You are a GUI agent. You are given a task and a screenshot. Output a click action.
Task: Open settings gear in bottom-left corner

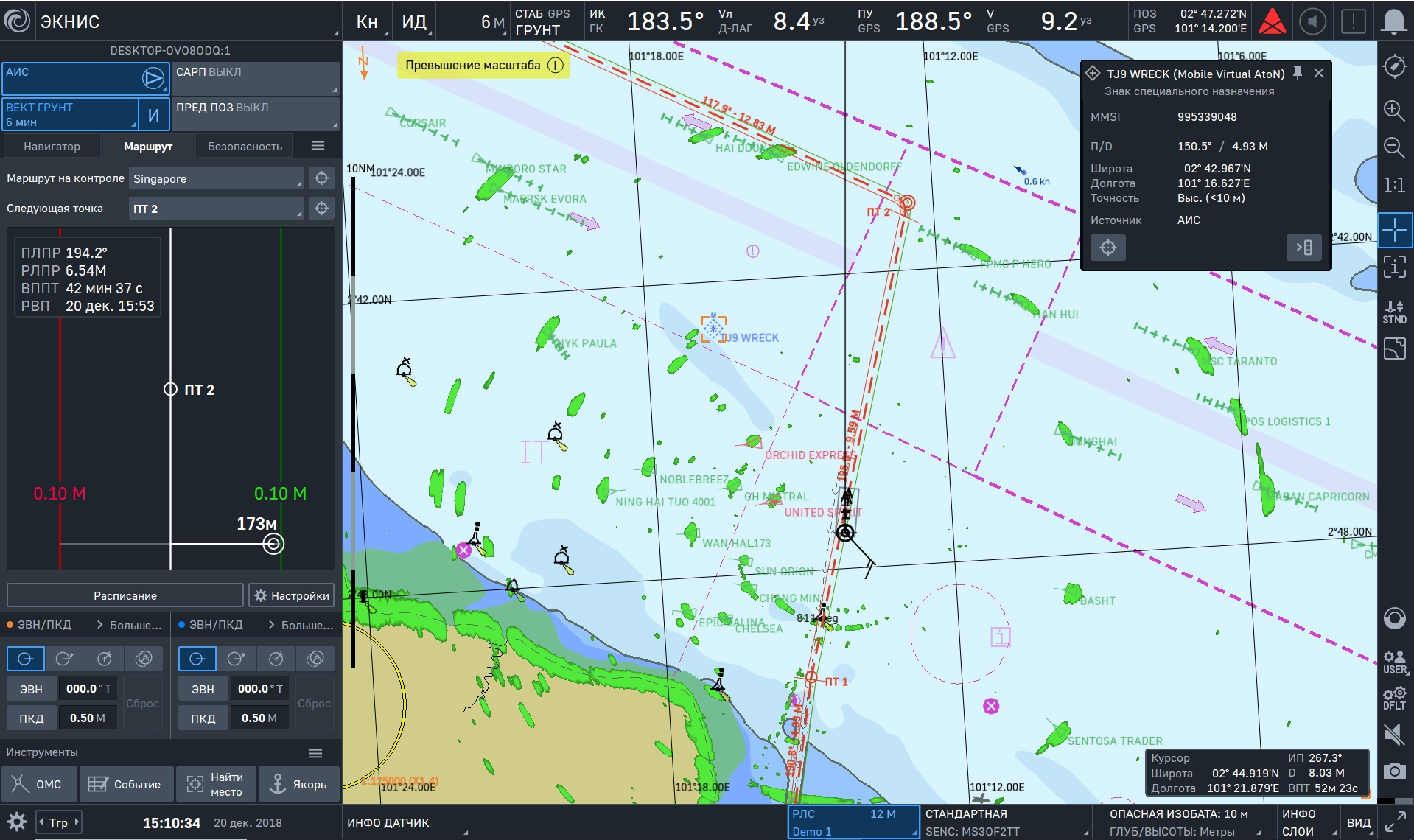click(x=16, y=822)
